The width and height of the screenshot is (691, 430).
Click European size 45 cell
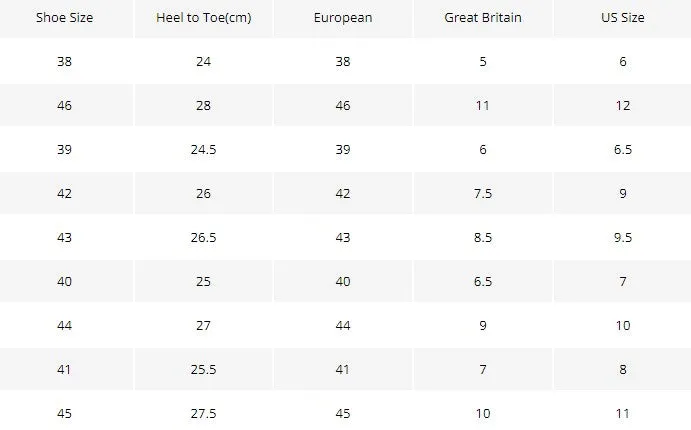[343, 413]
